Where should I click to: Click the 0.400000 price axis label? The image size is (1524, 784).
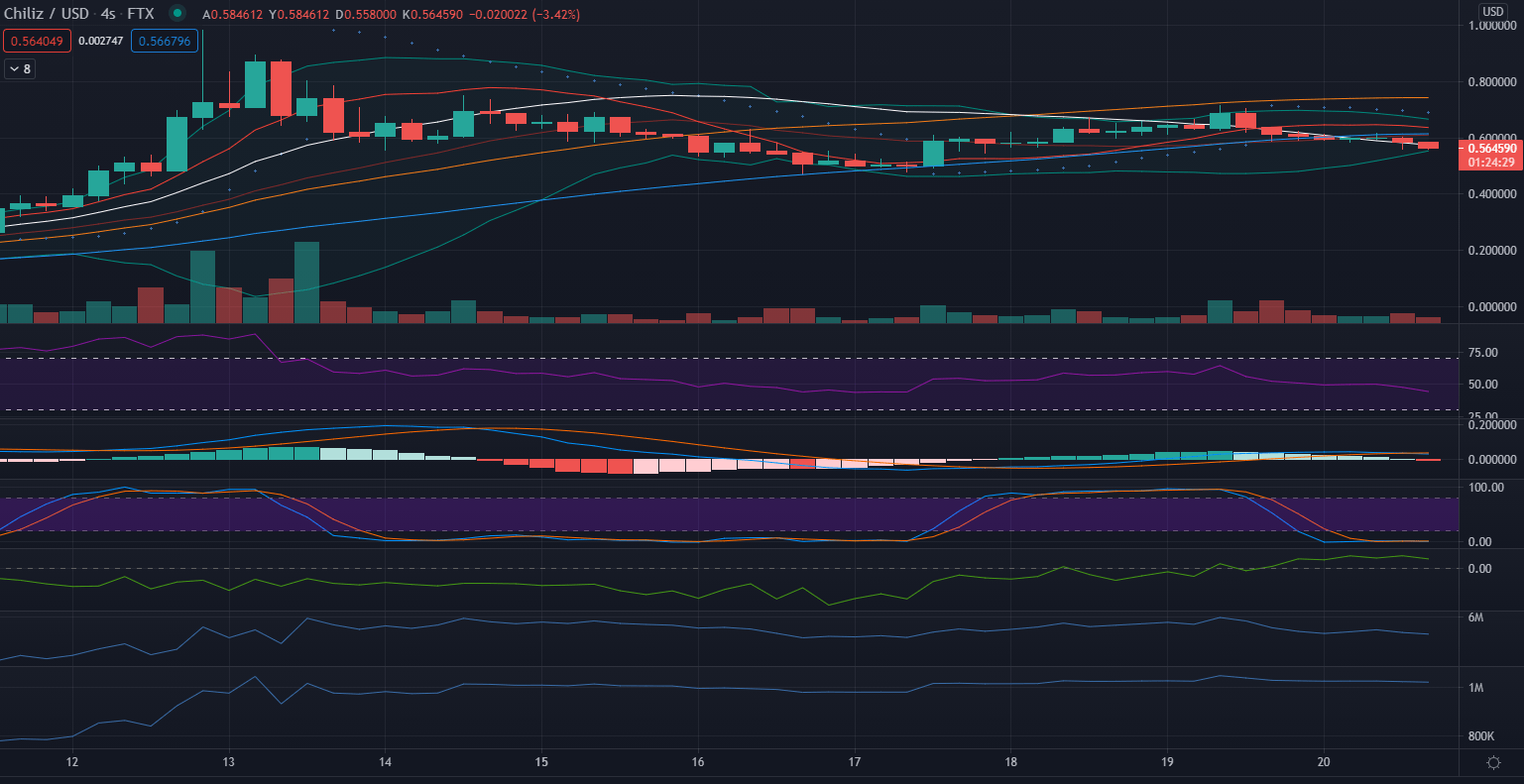tap(1492, 195)
